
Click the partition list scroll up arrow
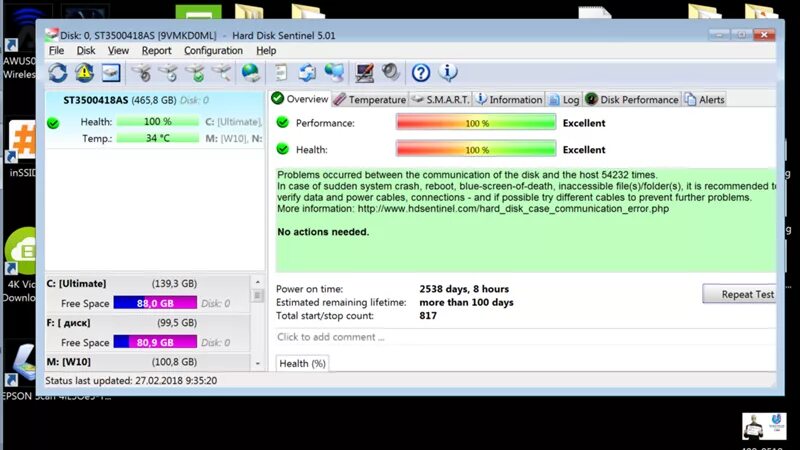point(258,282)
